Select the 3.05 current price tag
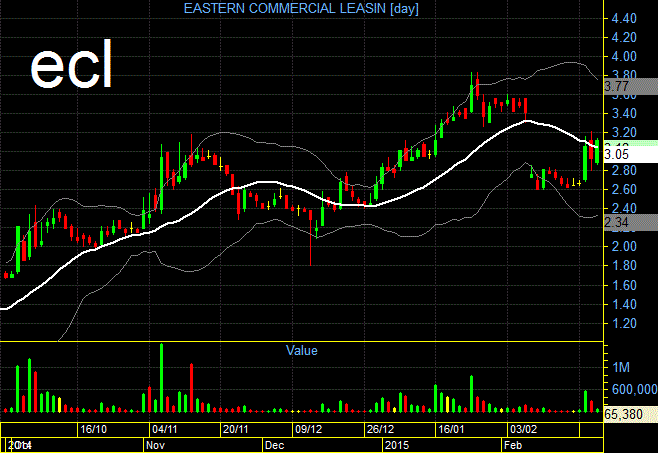This screenshot has height=457, width=658. [631, 154]
